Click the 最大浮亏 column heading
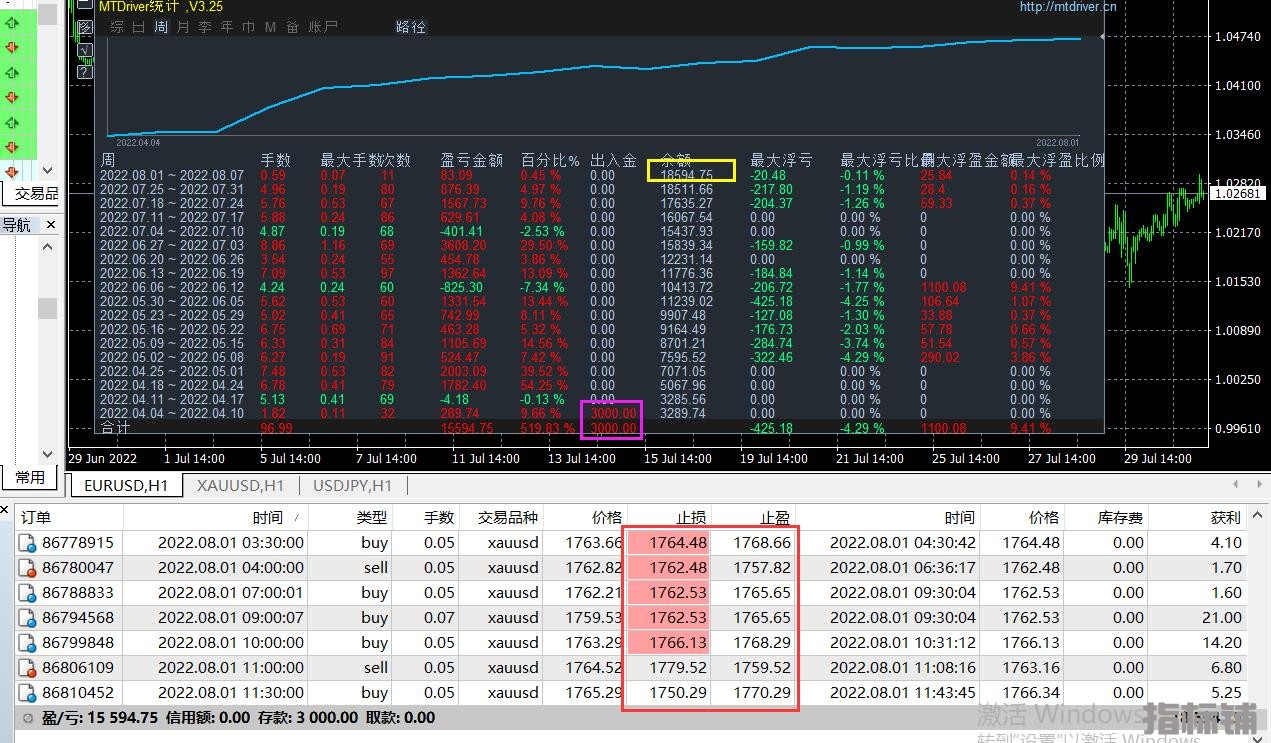 pos(781,160)
